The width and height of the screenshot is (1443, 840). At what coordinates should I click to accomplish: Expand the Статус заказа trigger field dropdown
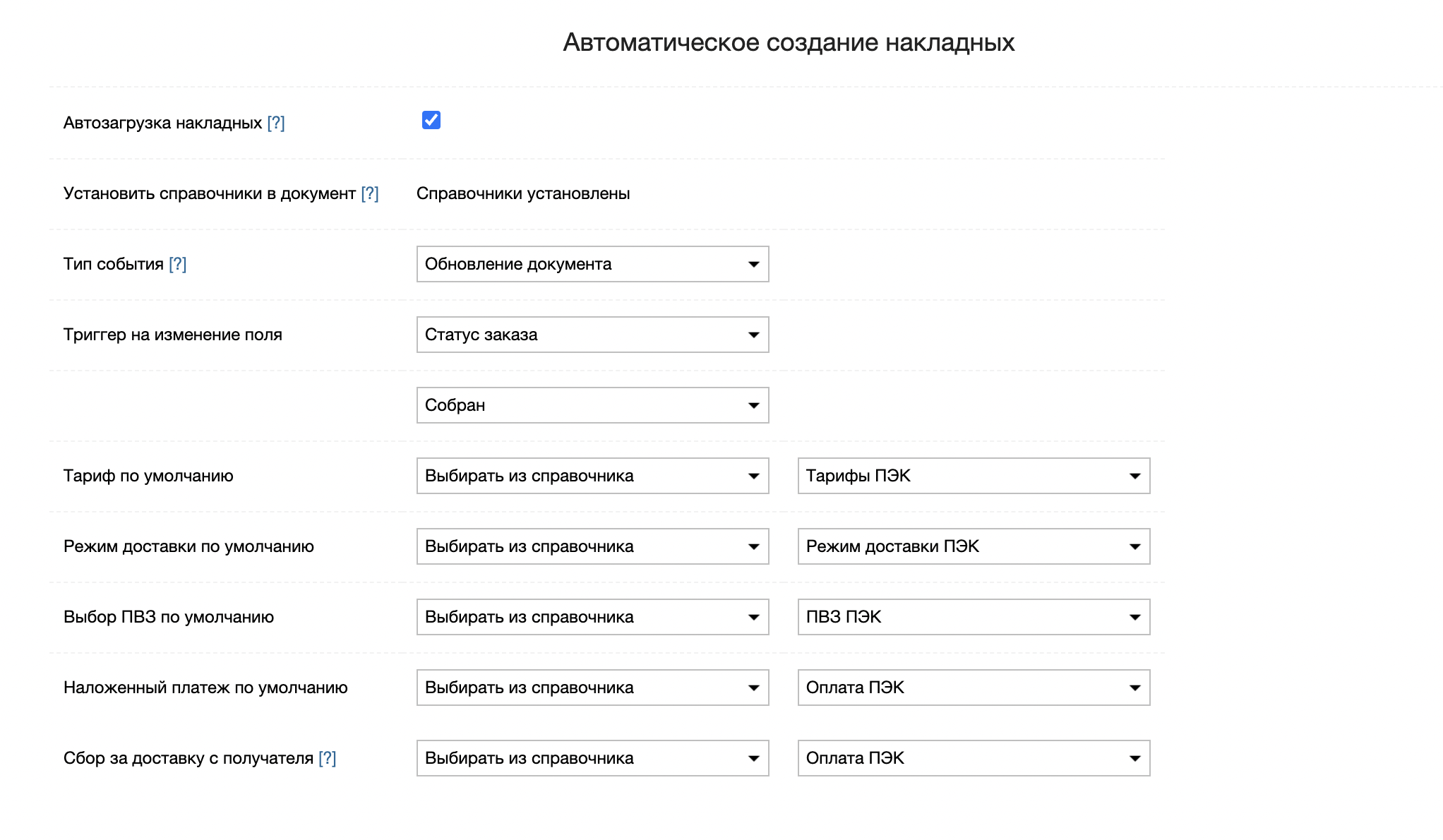(592, 335)
